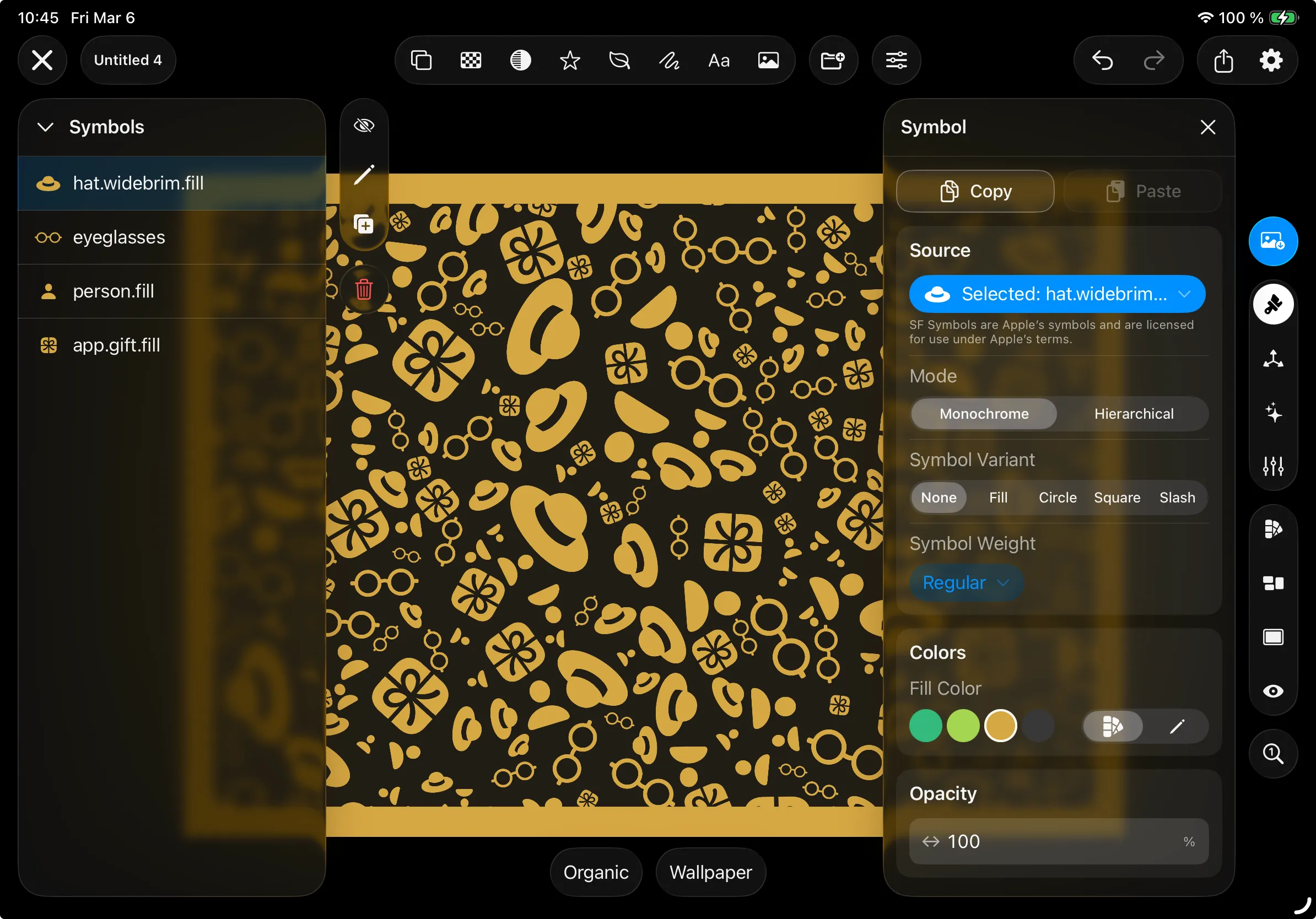This screenshot has height=919, width=1316.
Task: Collapse the Symbols panel with its chevron
Action: tap(45, 127)
